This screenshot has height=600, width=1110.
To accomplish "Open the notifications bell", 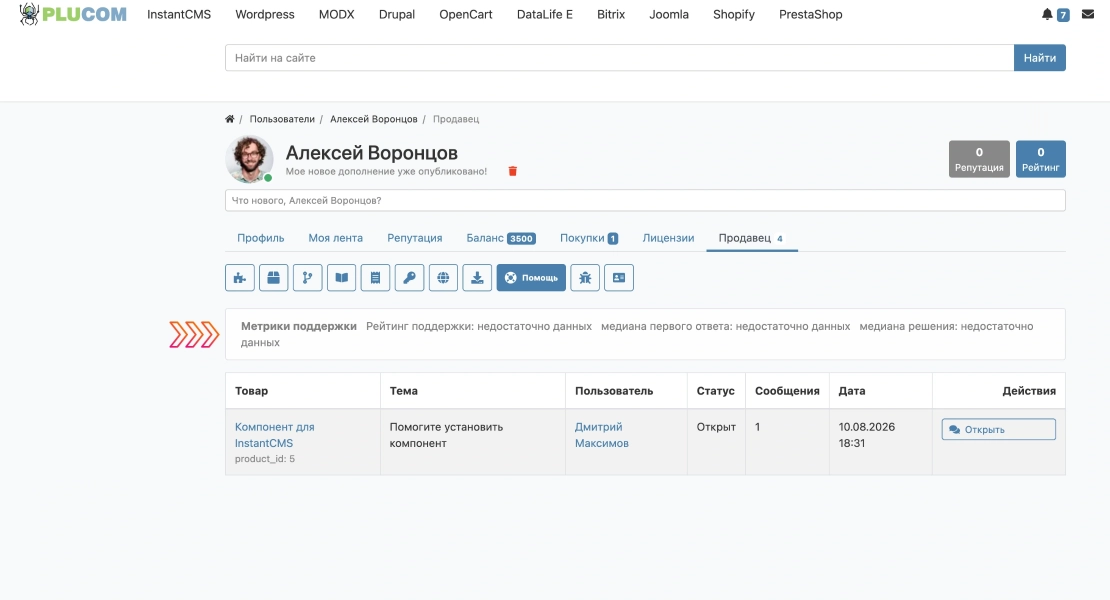I will point(1047,14).
